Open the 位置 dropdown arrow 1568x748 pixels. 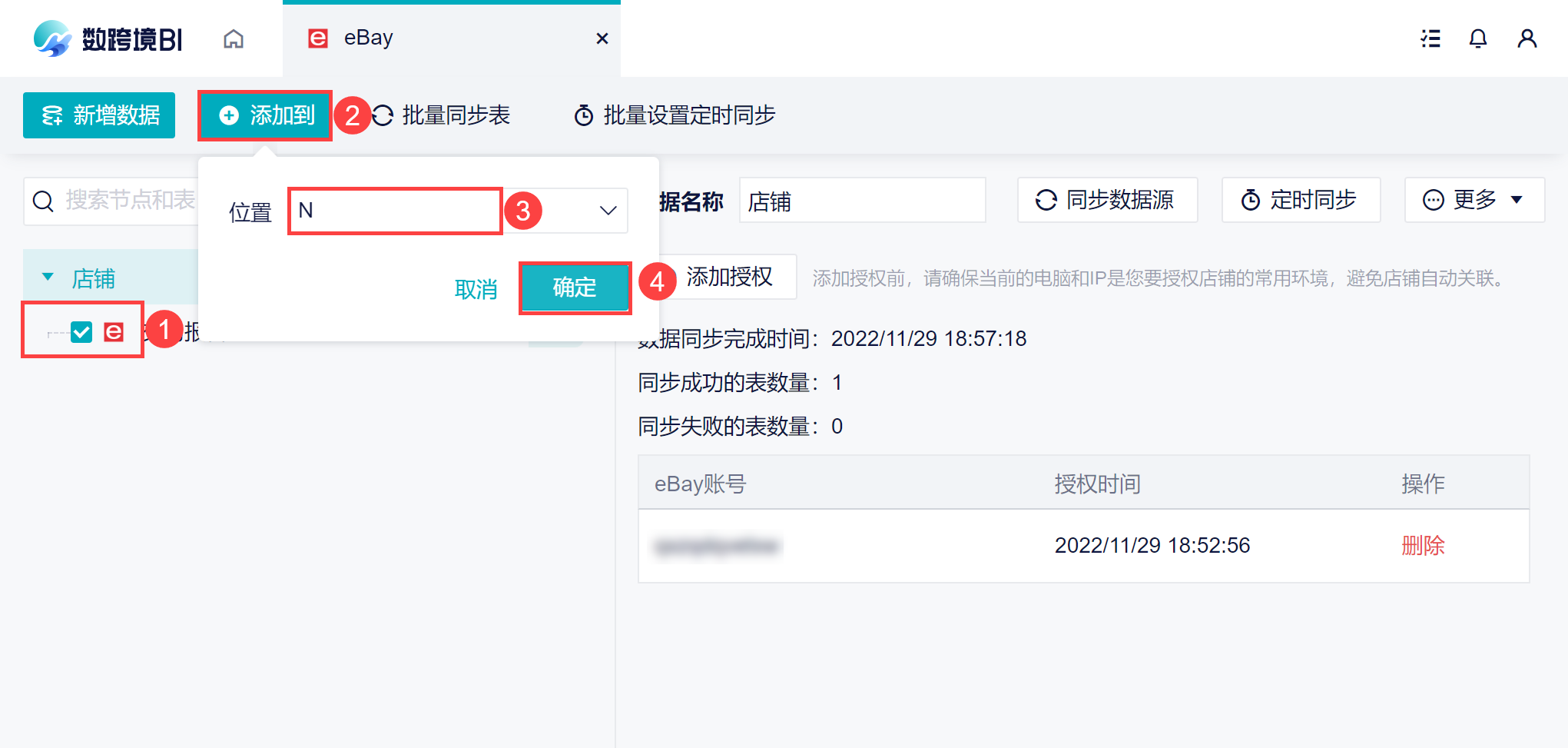(x=608, y=211)
